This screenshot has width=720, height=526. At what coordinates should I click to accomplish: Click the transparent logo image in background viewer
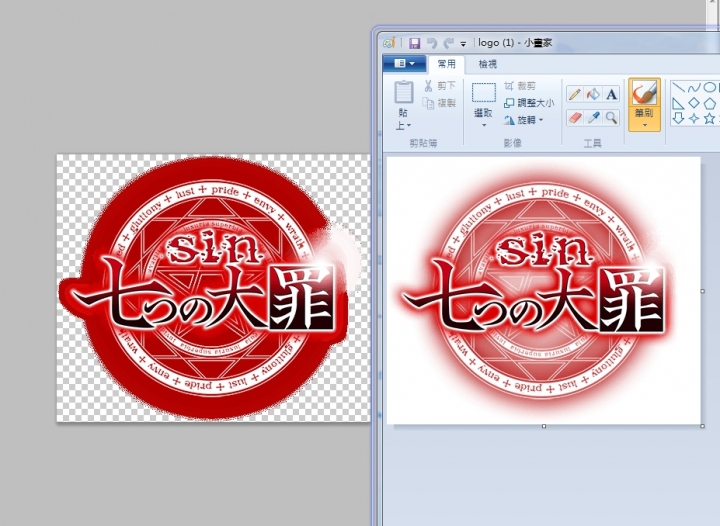click(x=213, y=288)
